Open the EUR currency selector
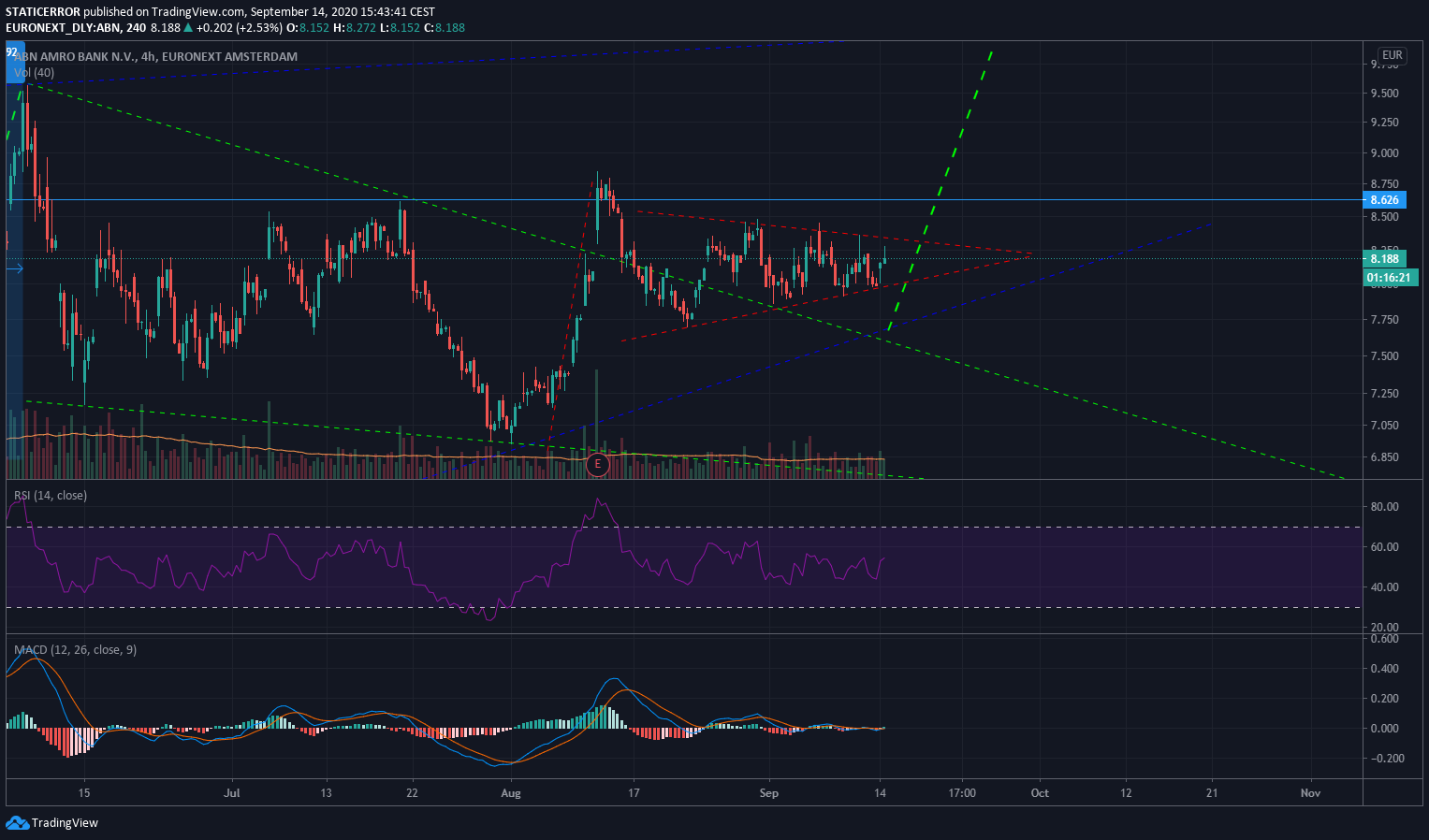Viewport: 1429px width, 840px height. click(1393, 55)
